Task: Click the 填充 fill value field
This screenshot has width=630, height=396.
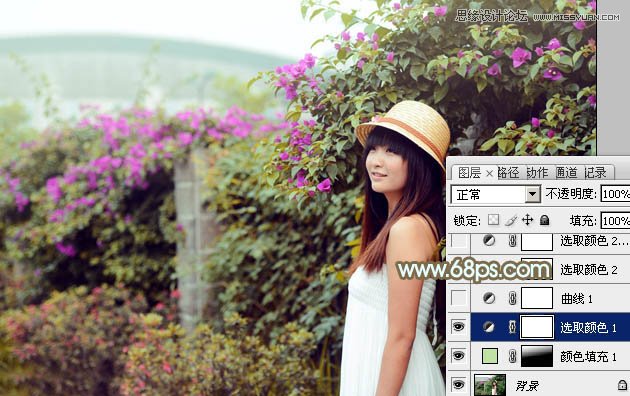Action: point(616,221)
